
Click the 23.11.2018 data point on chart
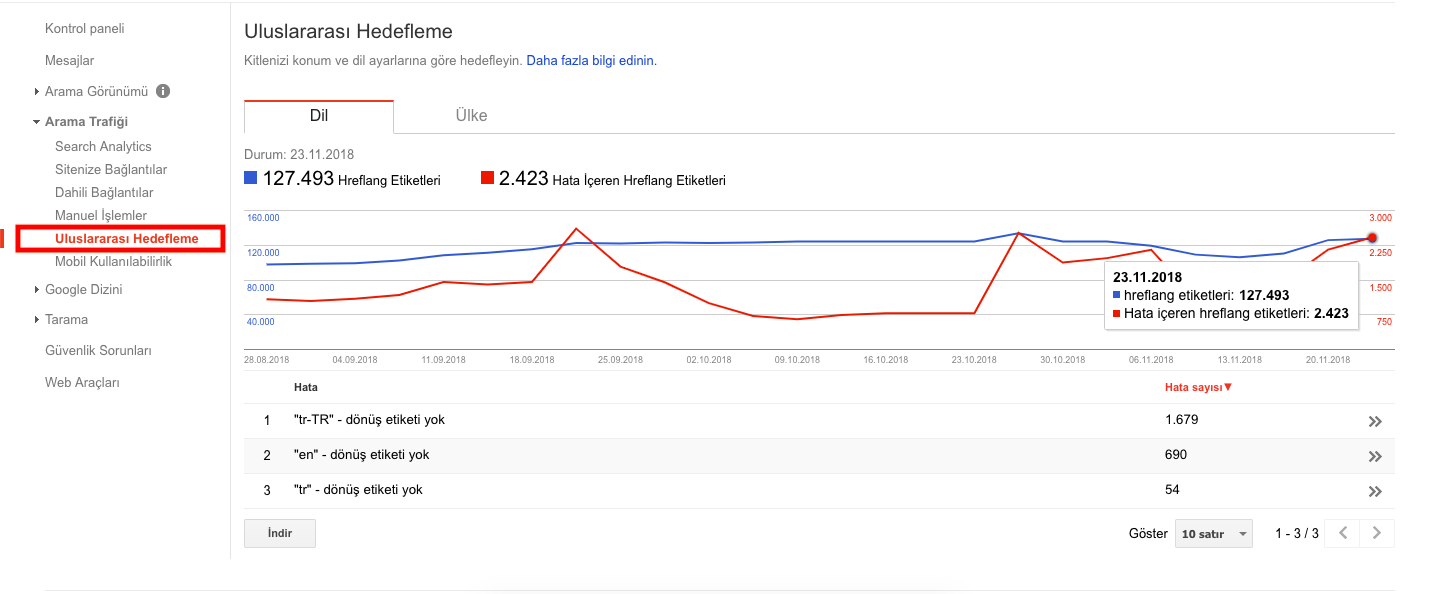click(1372, 238)
